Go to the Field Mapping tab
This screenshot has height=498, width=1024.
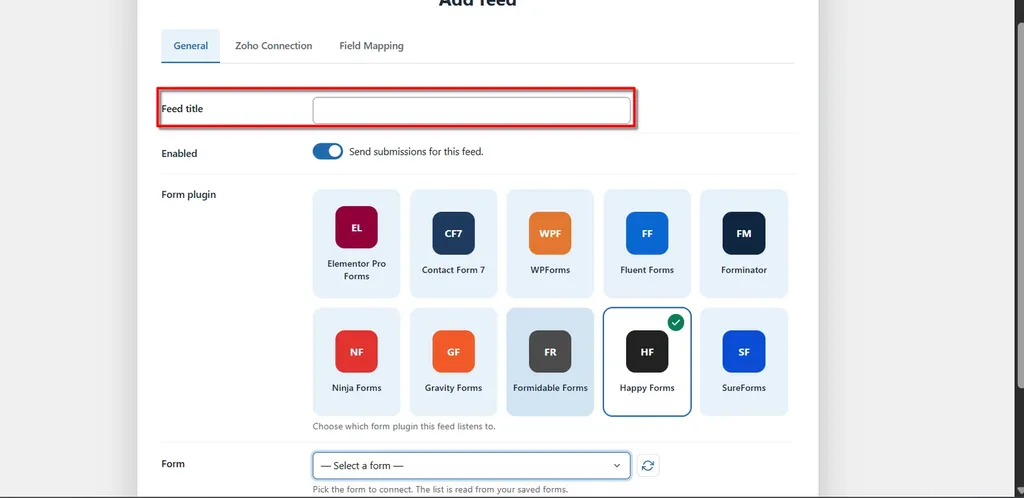tap(371, 46)
